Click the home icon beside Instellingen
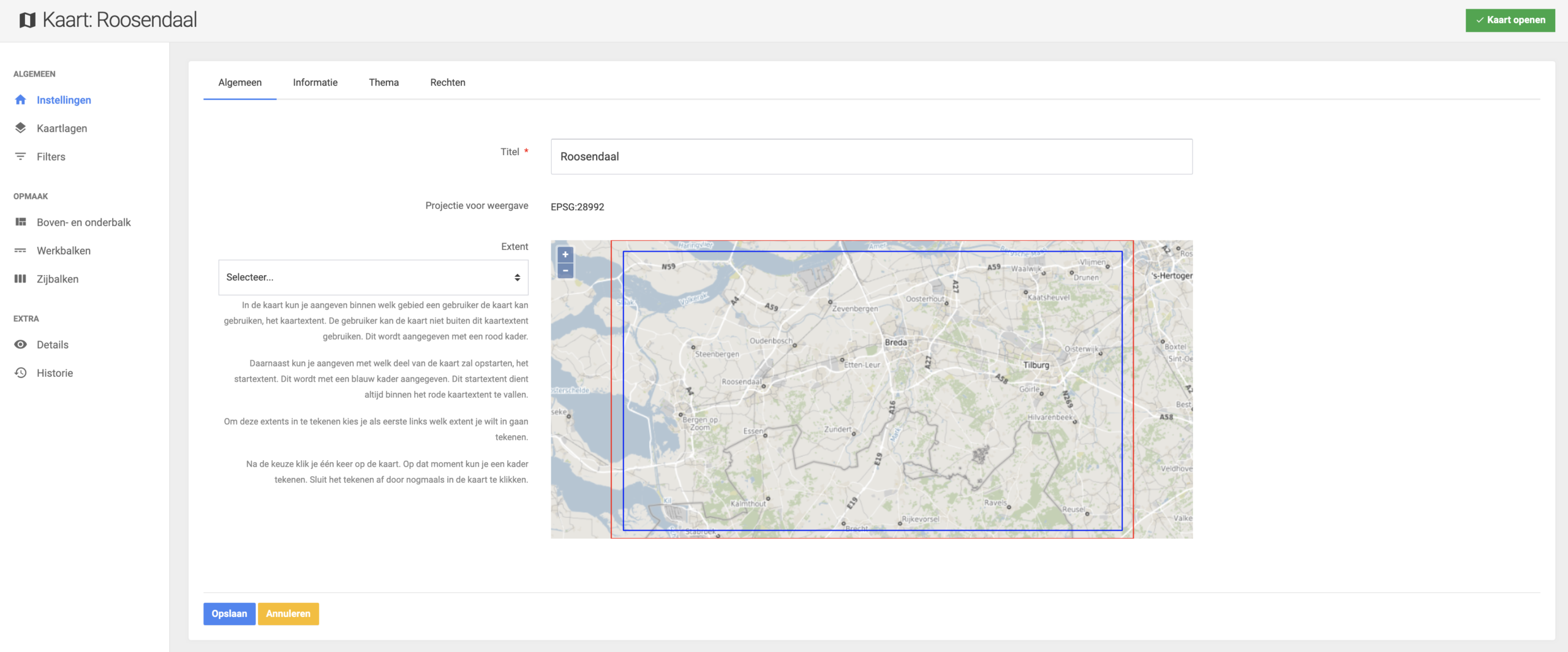The image size is (1568, 652). click(20, 100)
